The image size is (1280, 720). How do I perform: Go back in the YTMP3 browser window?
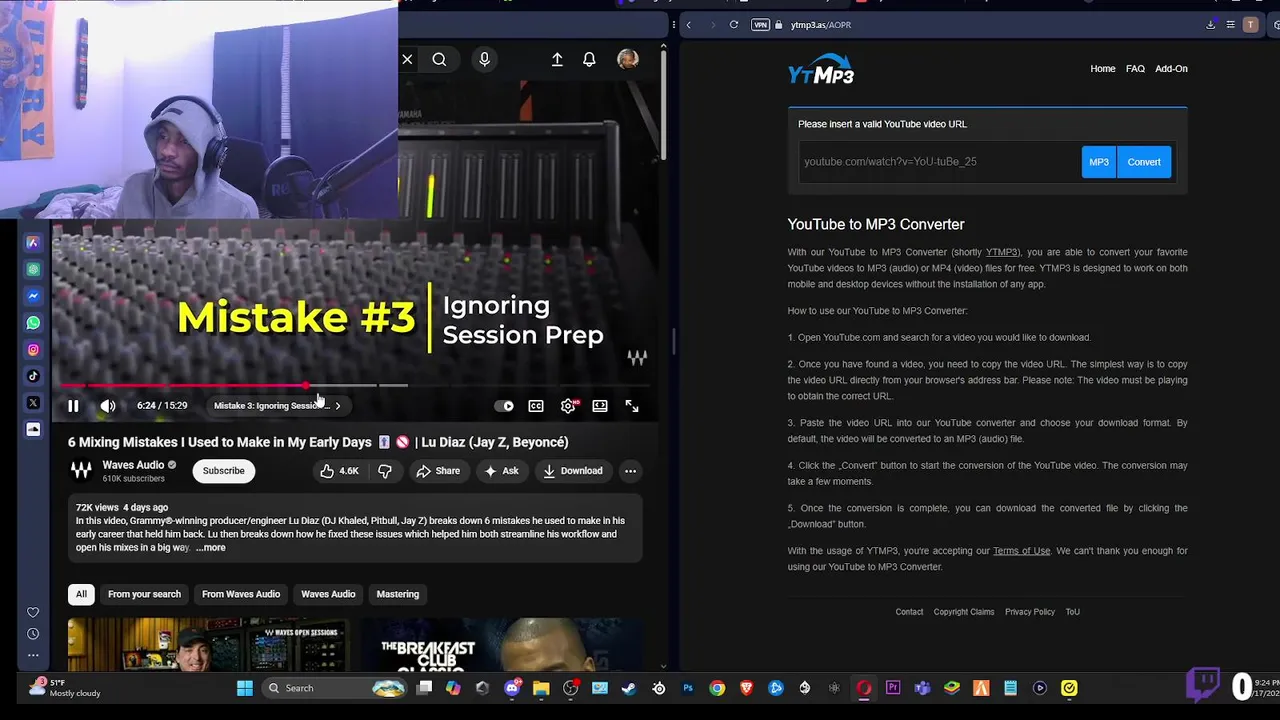(x=688, y=25)
